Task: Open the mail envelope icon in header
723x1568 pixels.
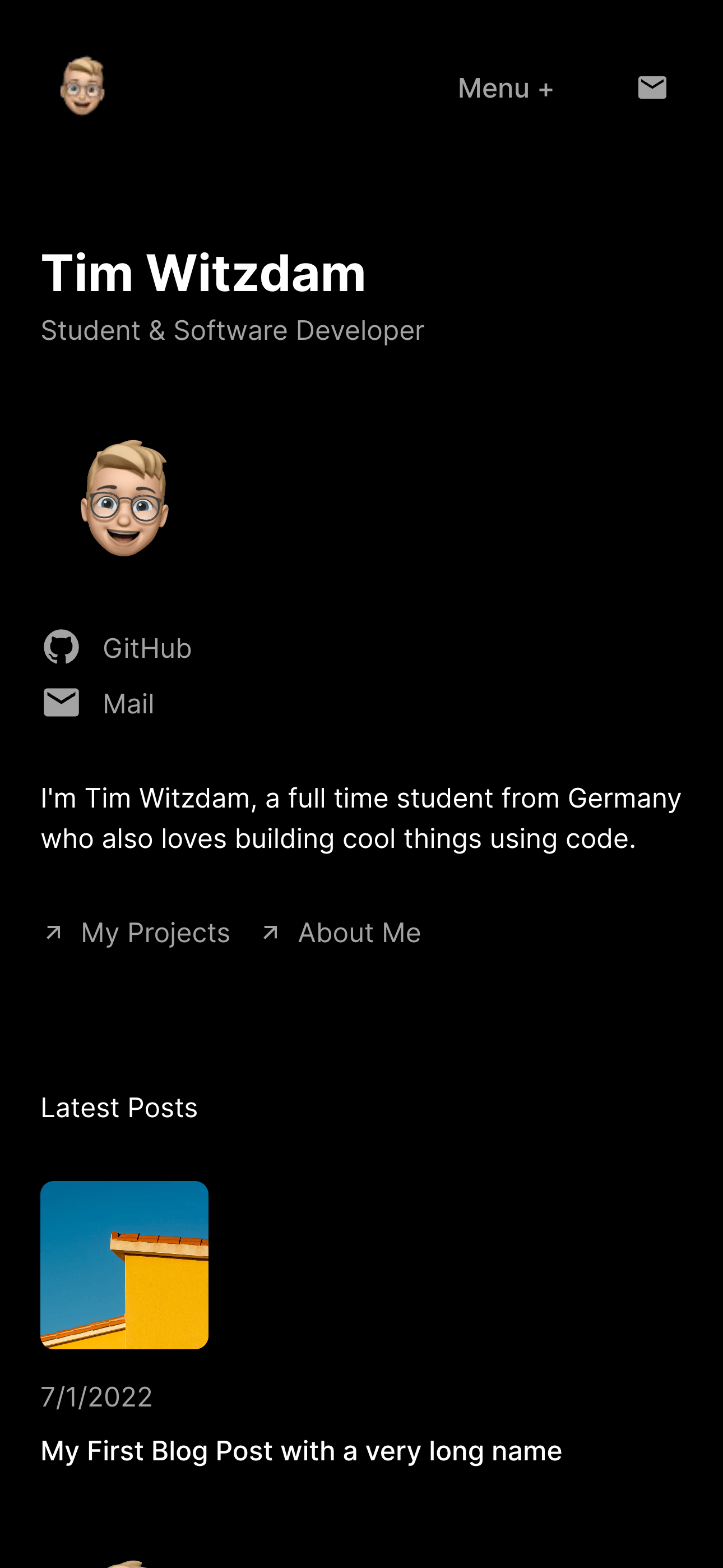Action: click(652, 87)
